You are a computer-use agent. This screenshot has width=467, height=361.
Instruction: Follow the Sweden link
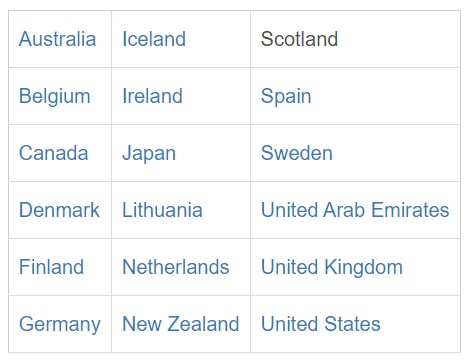click(297, 153)
